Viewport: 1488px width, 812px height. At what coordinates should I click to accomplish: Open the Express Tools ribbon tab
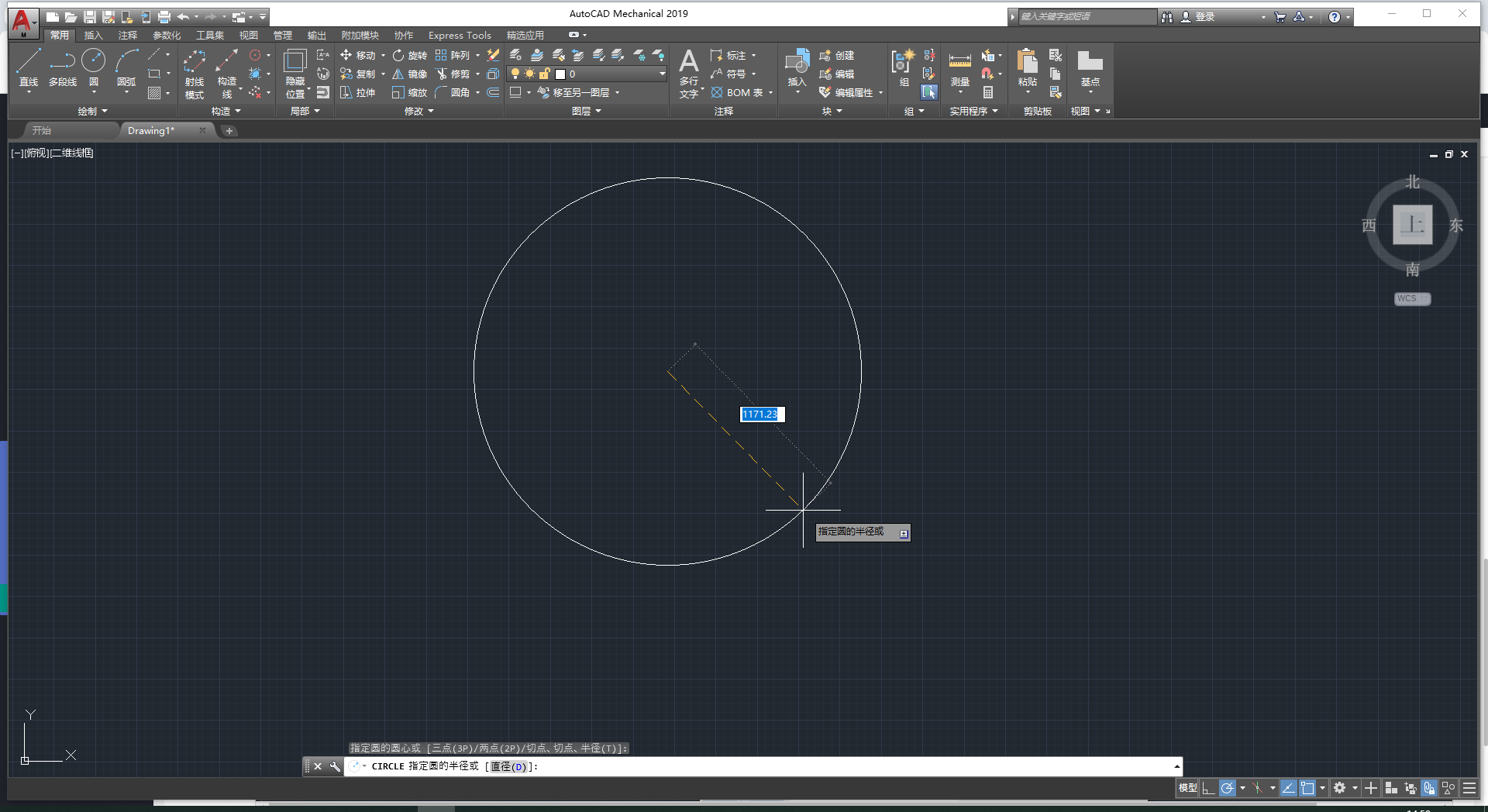[459, 35]
